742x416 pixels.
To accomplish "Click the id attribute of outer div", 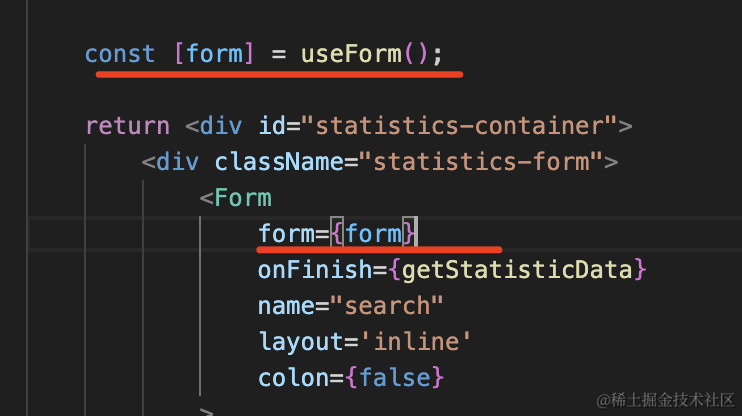I will 272,126.
